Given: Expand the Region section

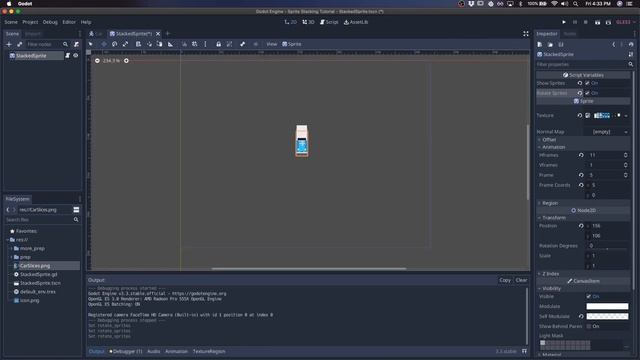Looking at the screenshot, I should tap(583, 203).
